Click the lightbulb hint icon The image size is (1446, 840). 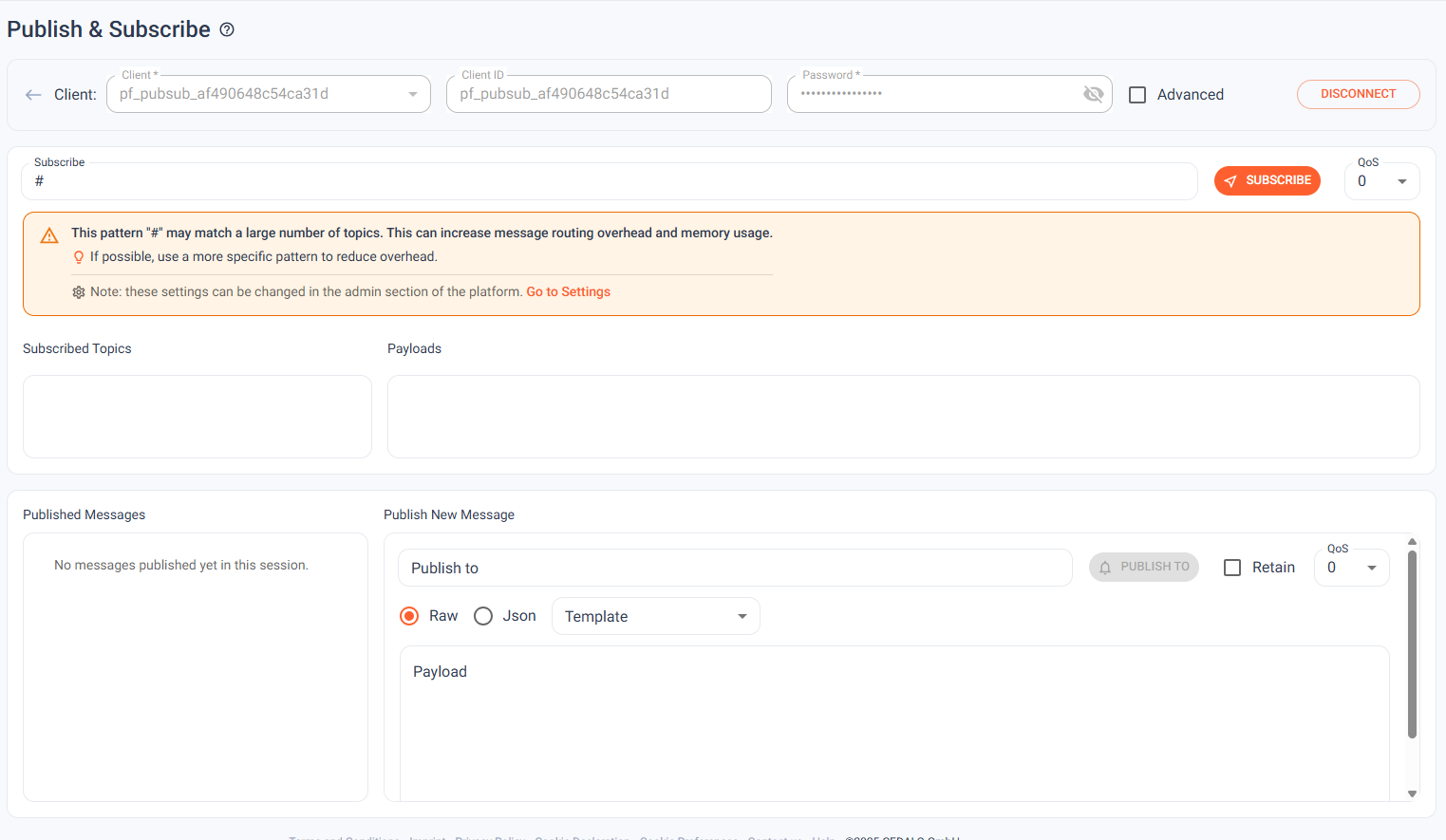tap(79, 257)
